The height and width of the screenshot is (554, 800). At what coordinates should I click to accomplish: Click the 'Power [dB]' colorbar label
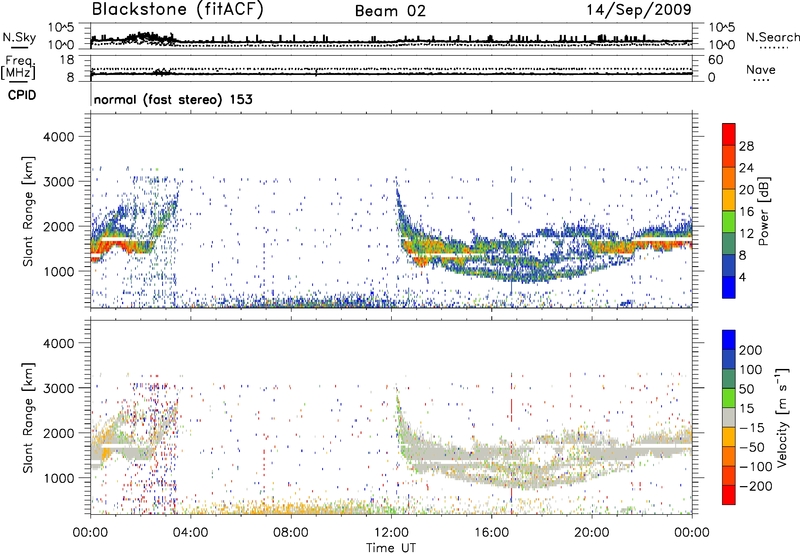(764, 211)
